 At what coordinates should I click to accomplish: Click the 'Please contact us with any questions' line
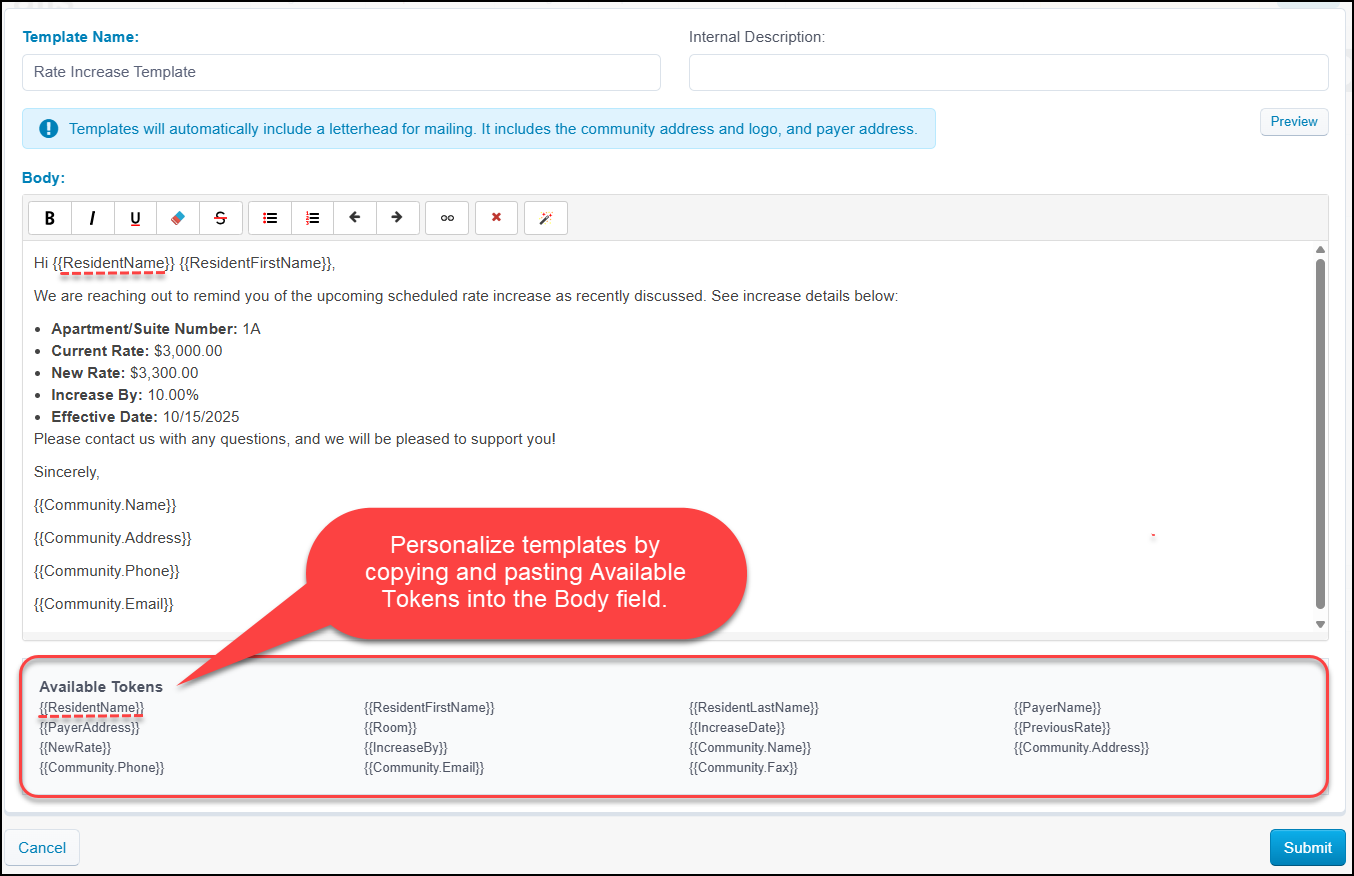(294, 439)
